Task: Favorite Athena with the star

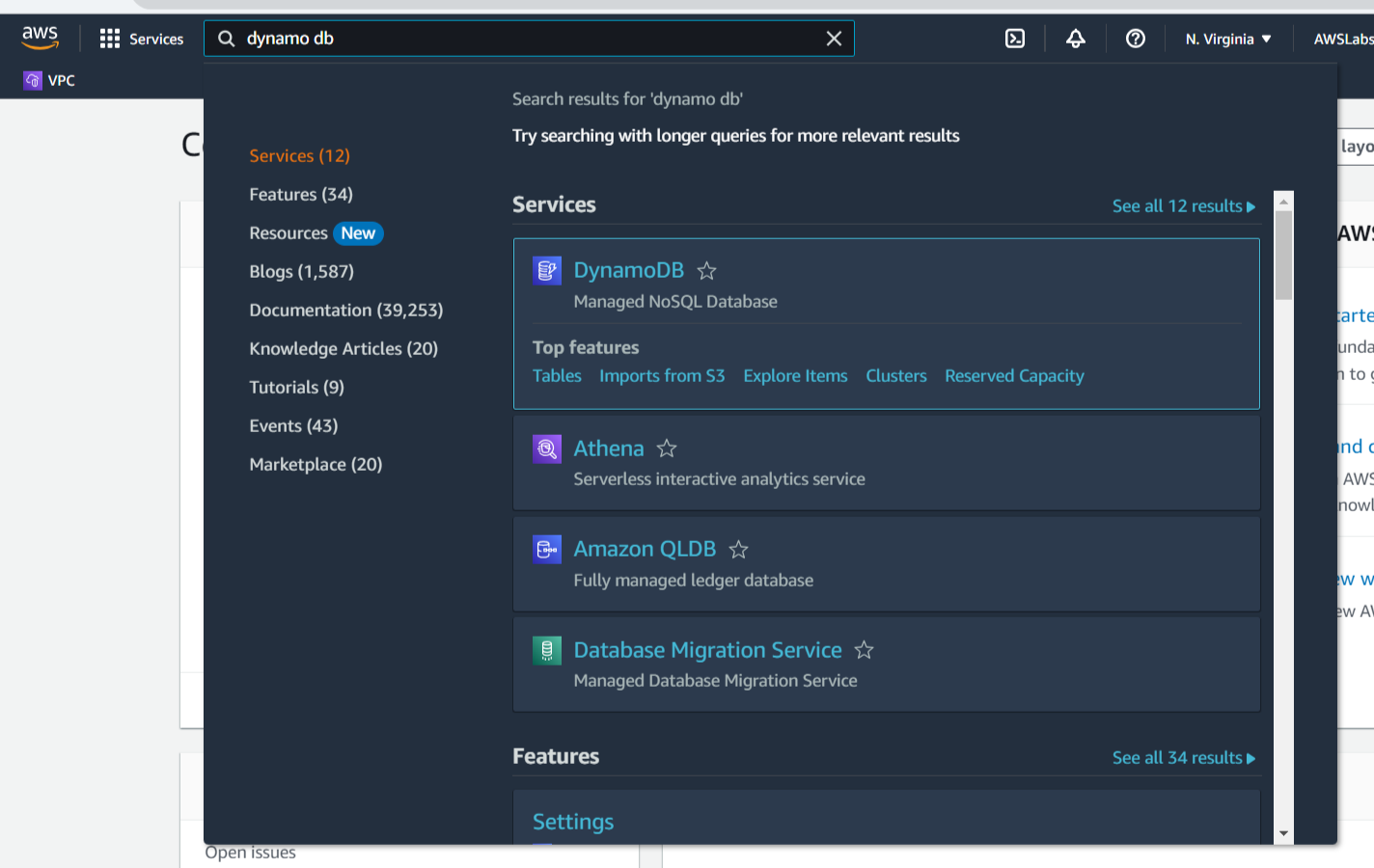Action: coord(667,448)
